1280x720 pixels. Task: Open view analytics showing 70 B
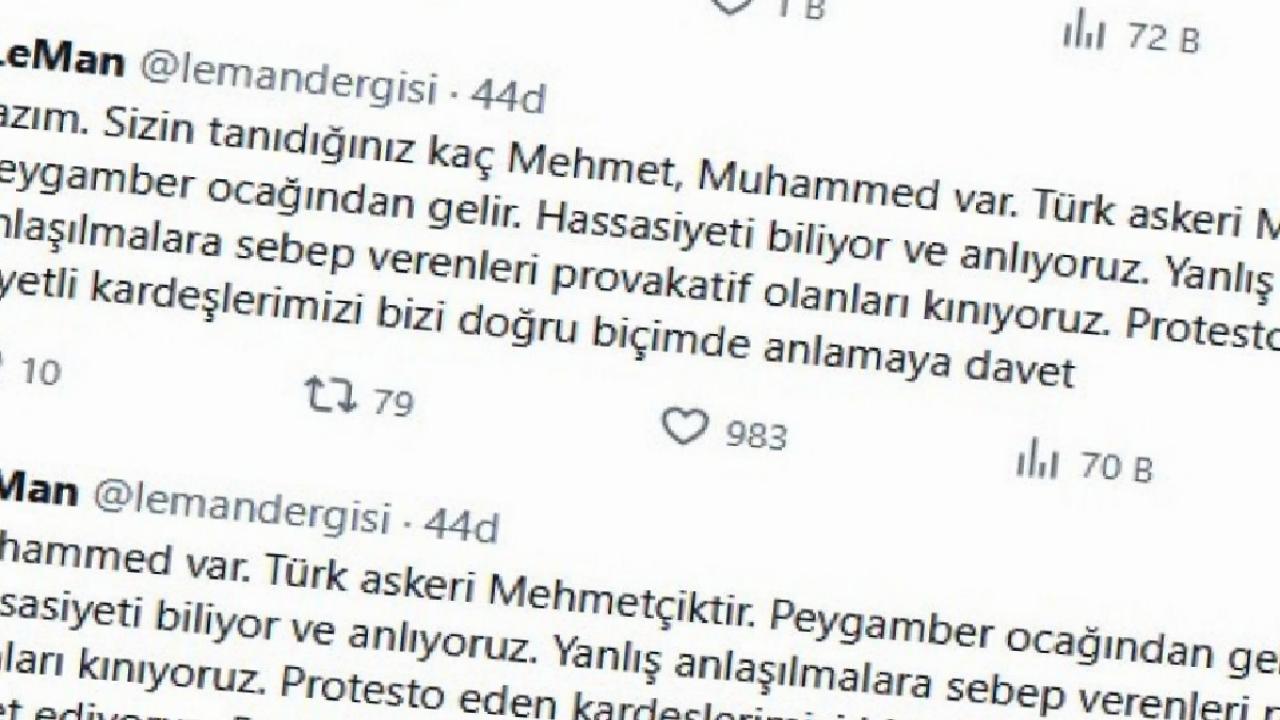pos(1037,459)
